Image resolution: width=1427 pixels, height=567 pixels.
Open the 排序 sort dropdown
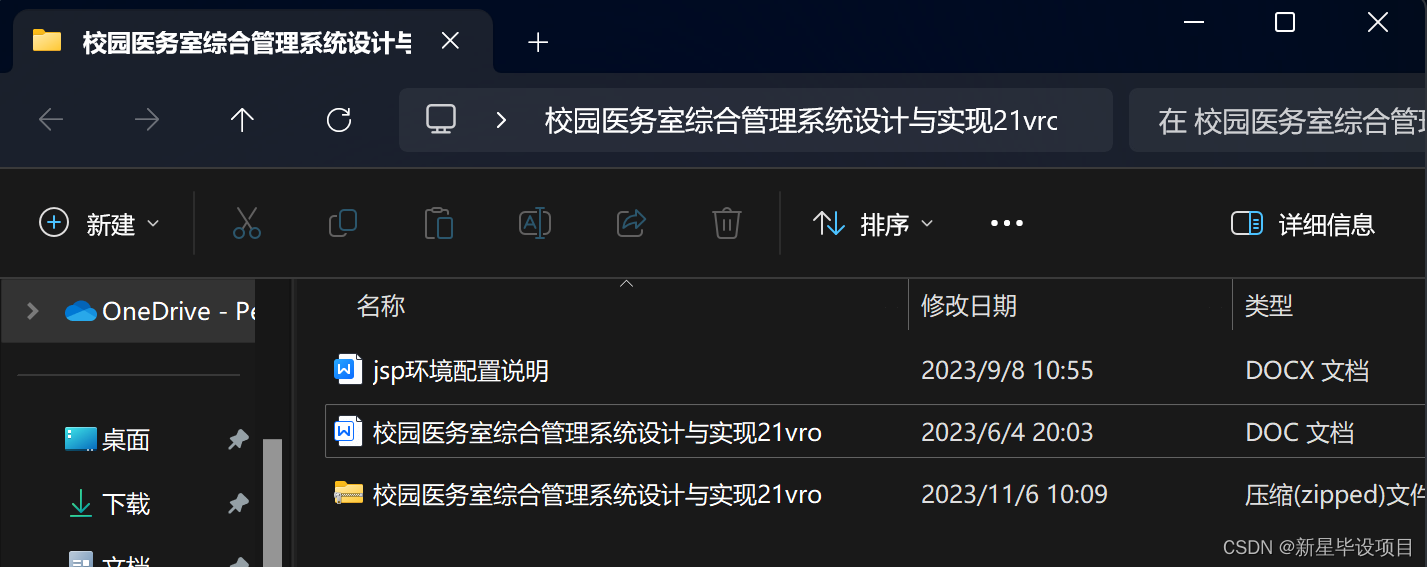873,223
